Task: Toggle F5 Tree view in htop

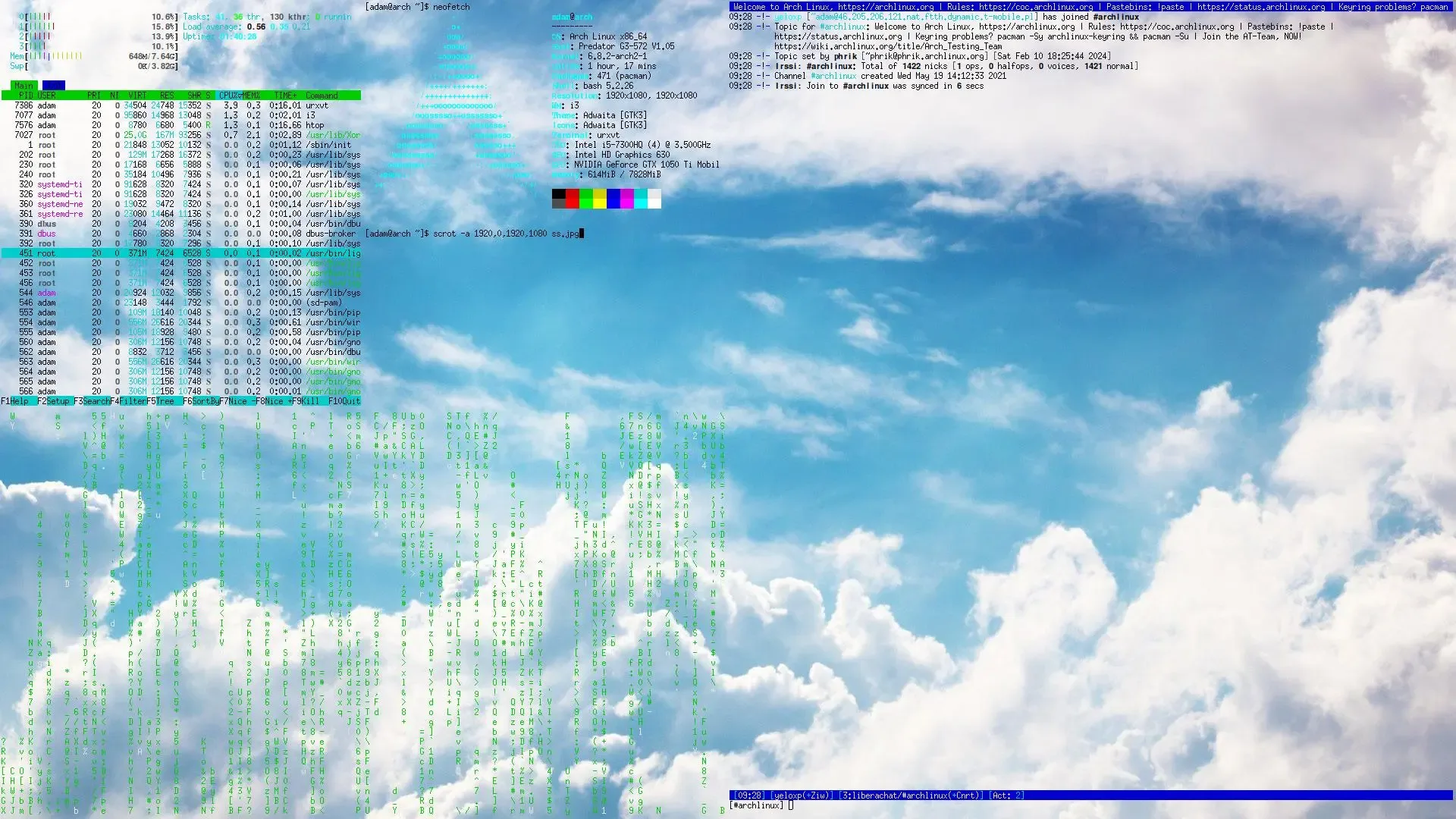Action: tap(165, 401)
